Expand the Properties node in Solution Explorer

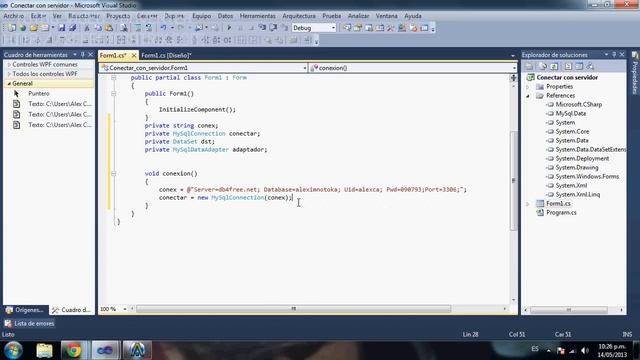click(528, 87)
